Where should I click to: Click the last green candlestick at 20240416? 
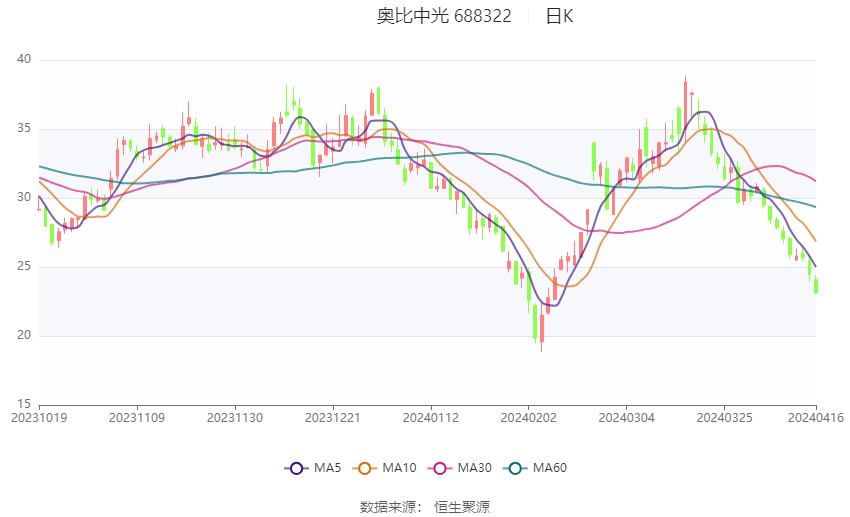[816, 285]
